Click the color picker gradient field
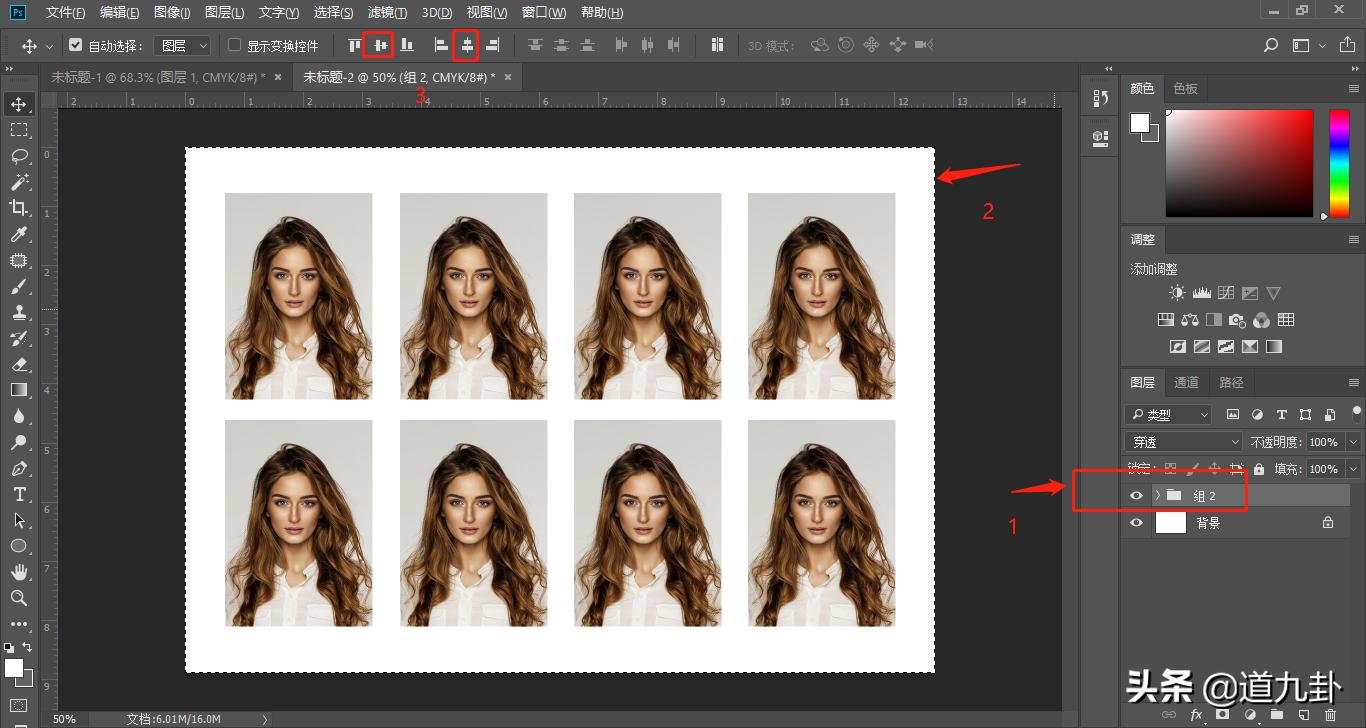This screenshot has height=728, width=1366. point(1239,163)
